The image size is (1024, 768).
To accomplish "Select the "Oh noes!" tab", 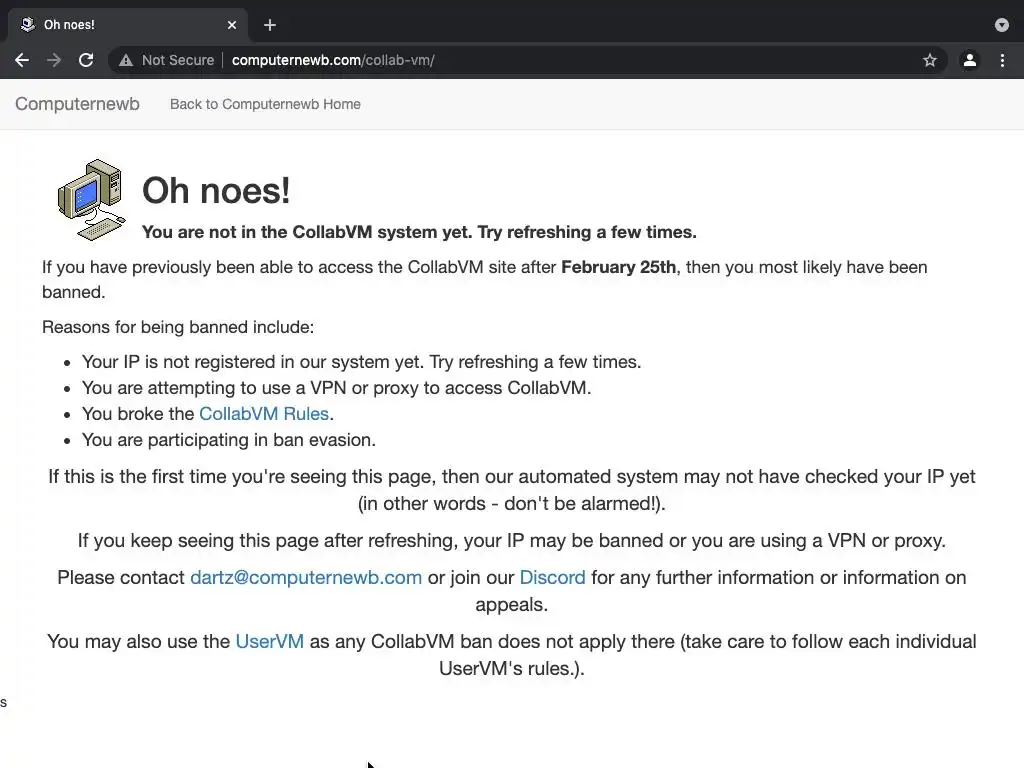I will [x=110, y=25].
